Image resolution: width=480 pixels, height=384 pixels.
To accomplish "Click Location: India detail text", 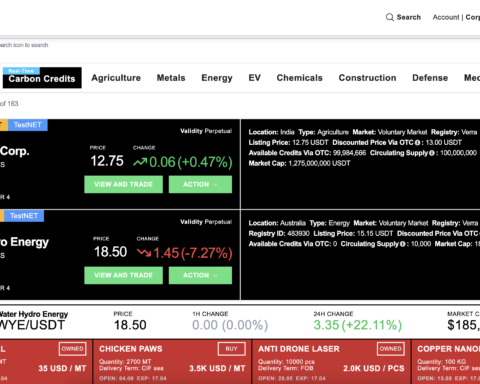I will [x=271, y=132].
